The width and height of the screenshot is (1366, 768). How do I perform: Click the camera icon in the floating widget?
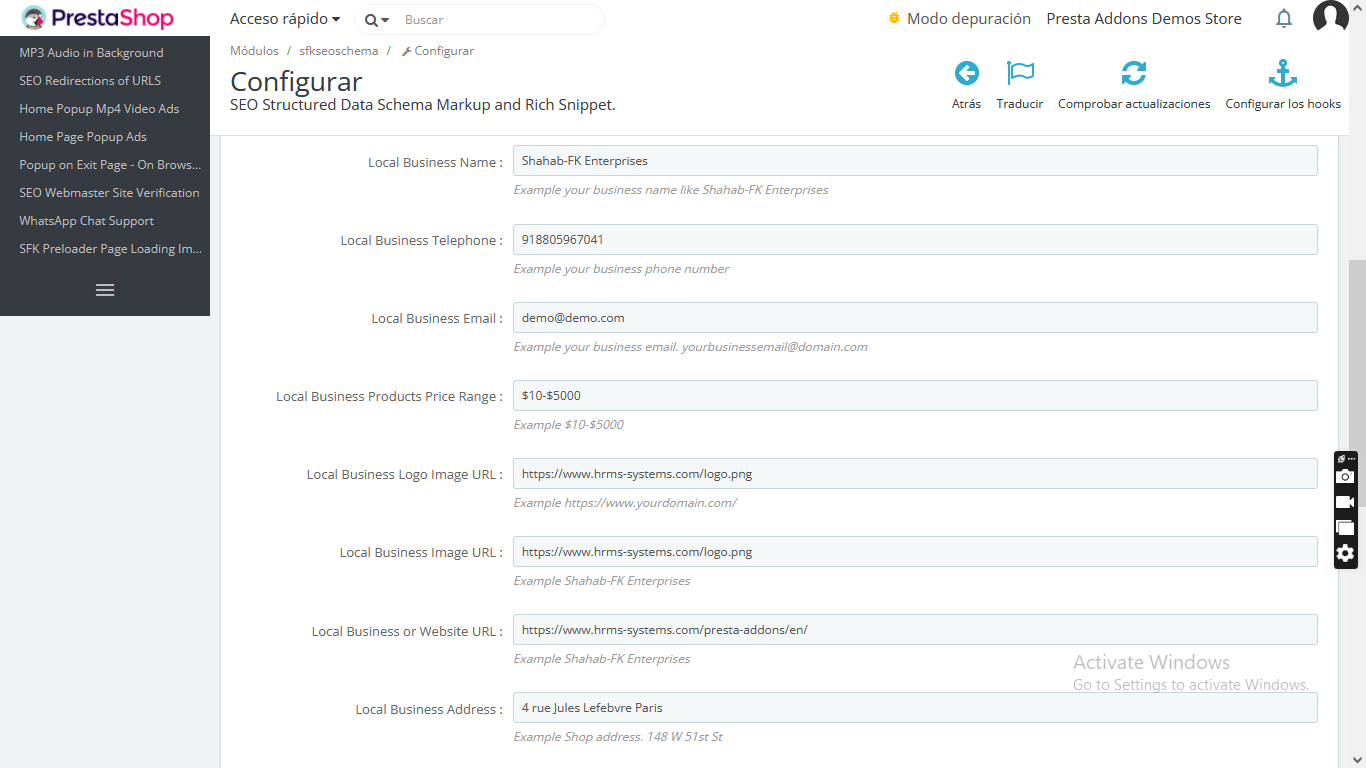pos(1345,477)
